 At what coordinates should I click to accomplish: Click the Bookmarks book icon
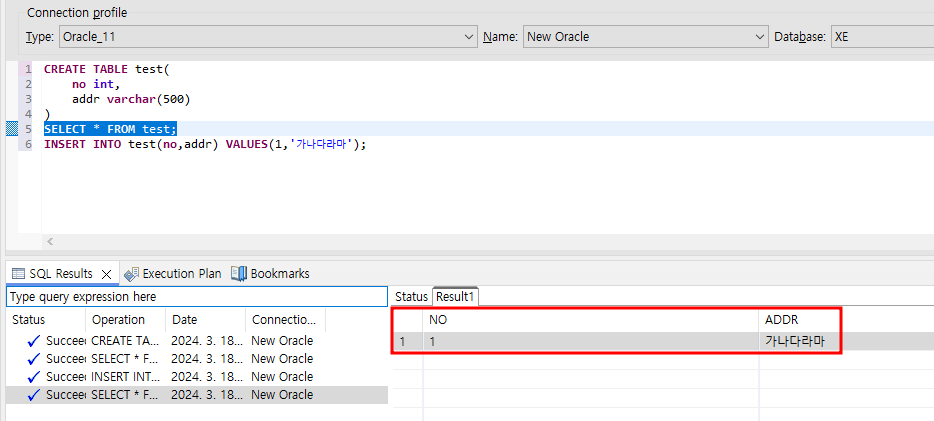[239, 273]
